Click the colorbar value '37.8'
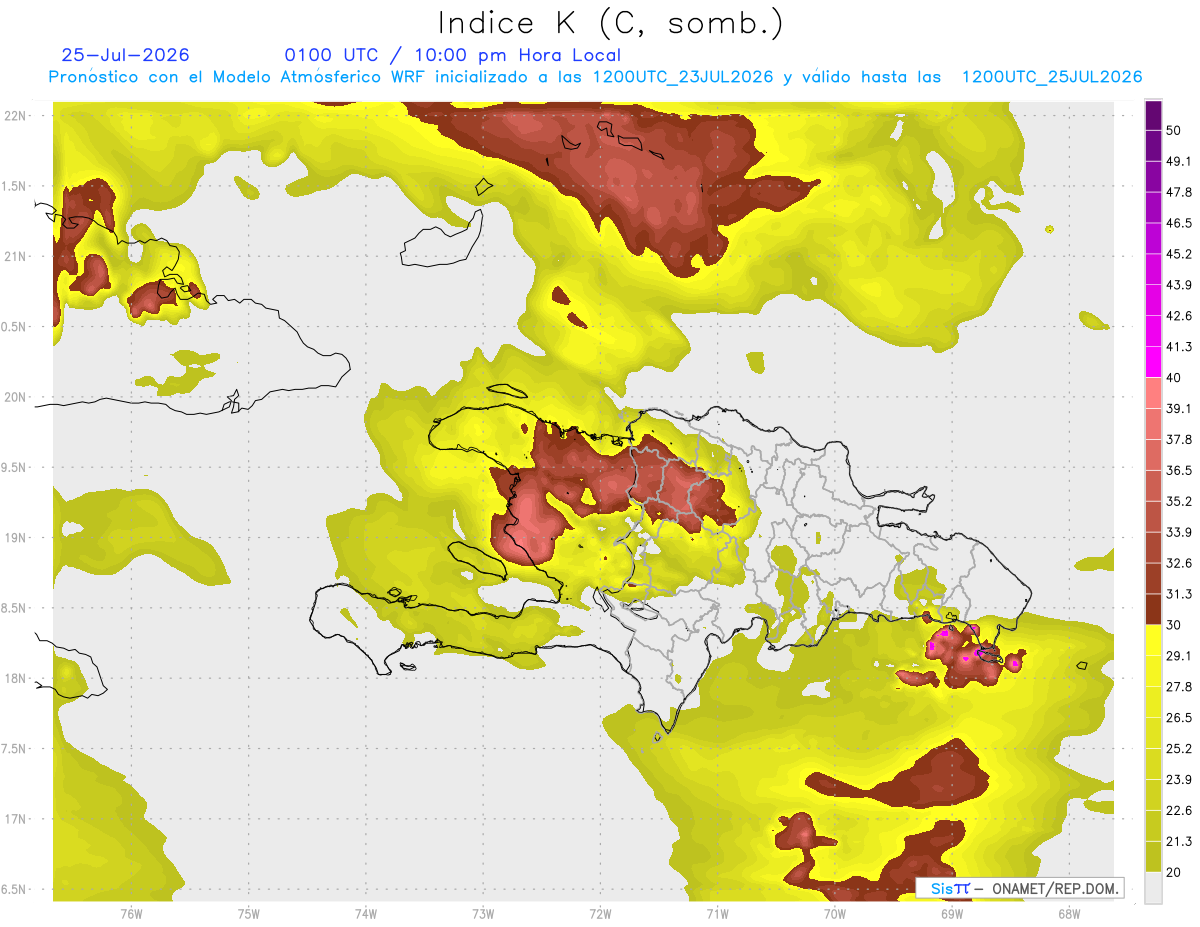 (1179, 439)
